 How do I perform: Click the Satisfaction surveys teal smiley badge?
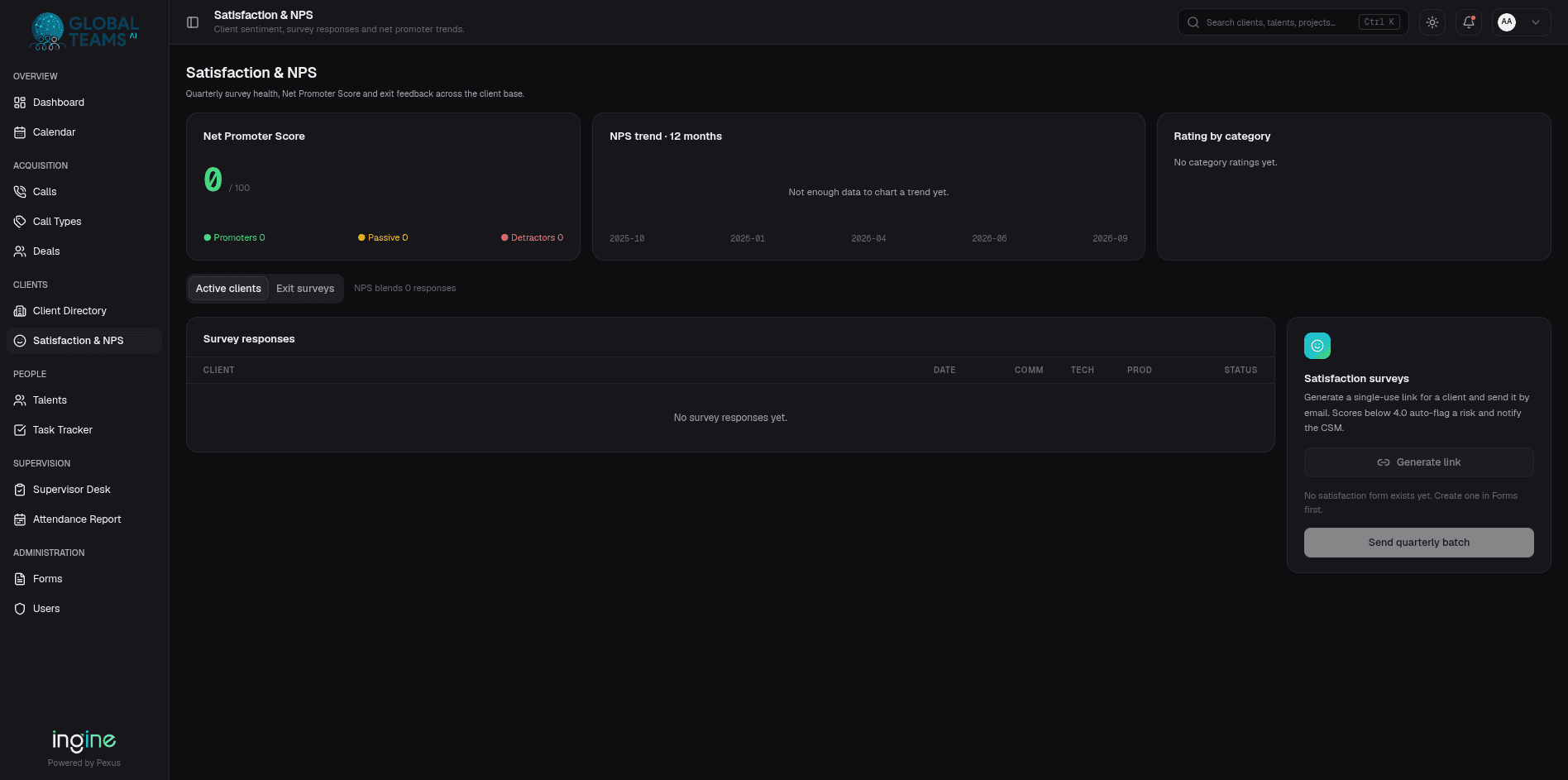point(1317,346)
